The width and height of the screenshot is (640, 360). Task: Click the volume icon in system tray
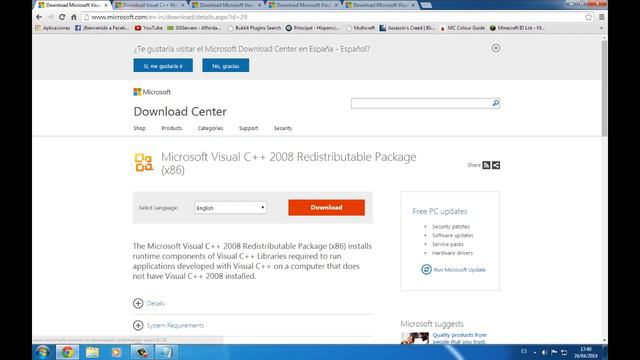544,352
